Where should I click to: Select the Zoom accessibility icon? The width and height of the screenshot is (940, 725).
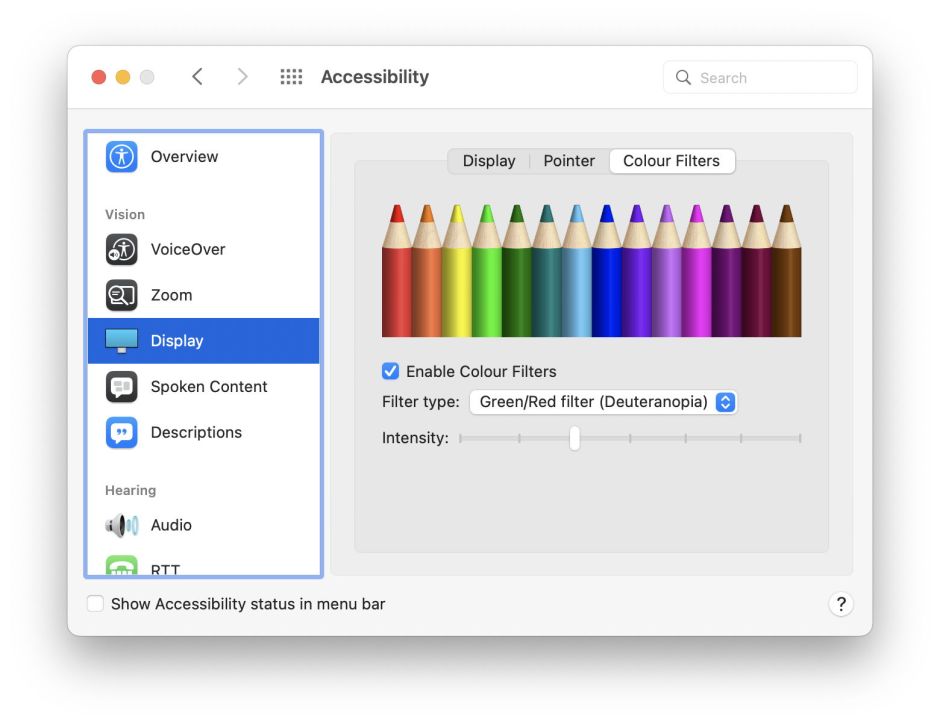[x=120, y=295]
